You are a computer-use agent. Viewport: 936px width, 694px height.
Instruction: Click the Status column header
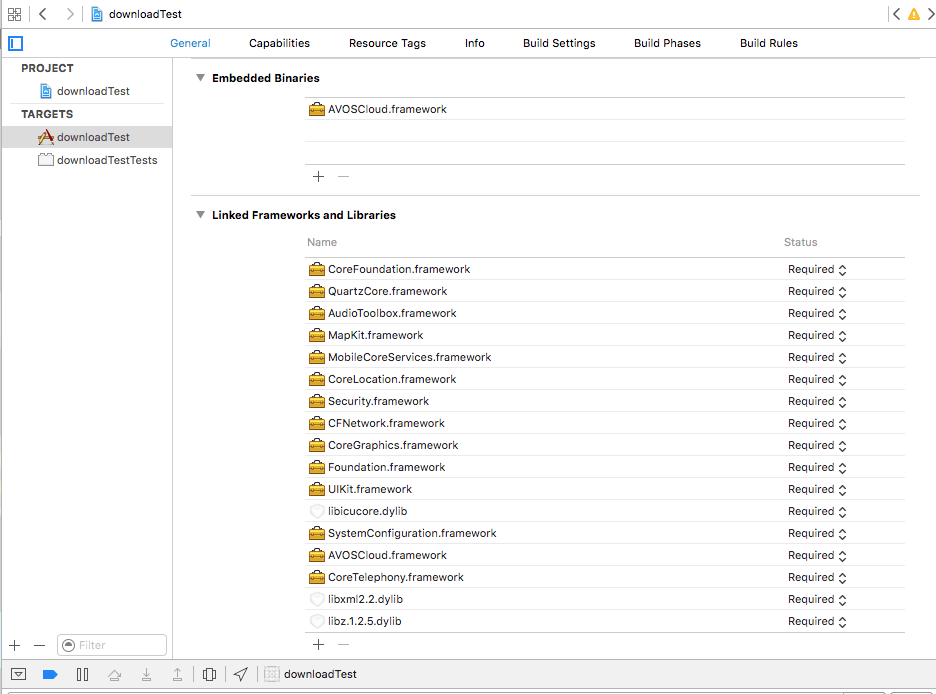[800, 242]
